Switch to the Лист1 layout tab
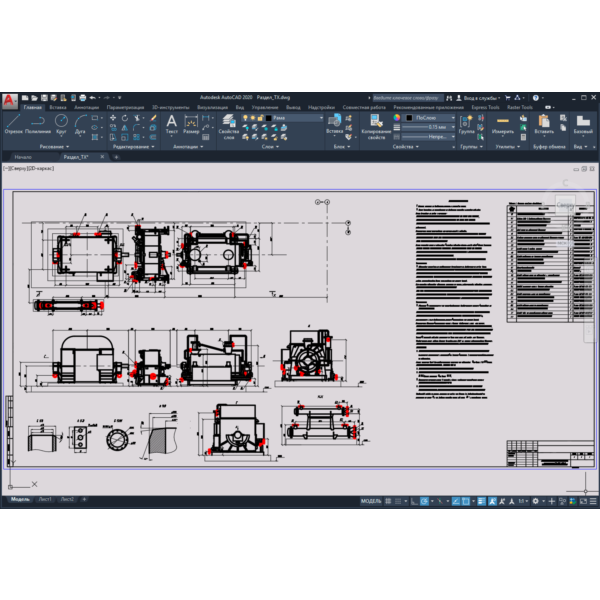Screen dimensions: 600x600 coord(45,499)
